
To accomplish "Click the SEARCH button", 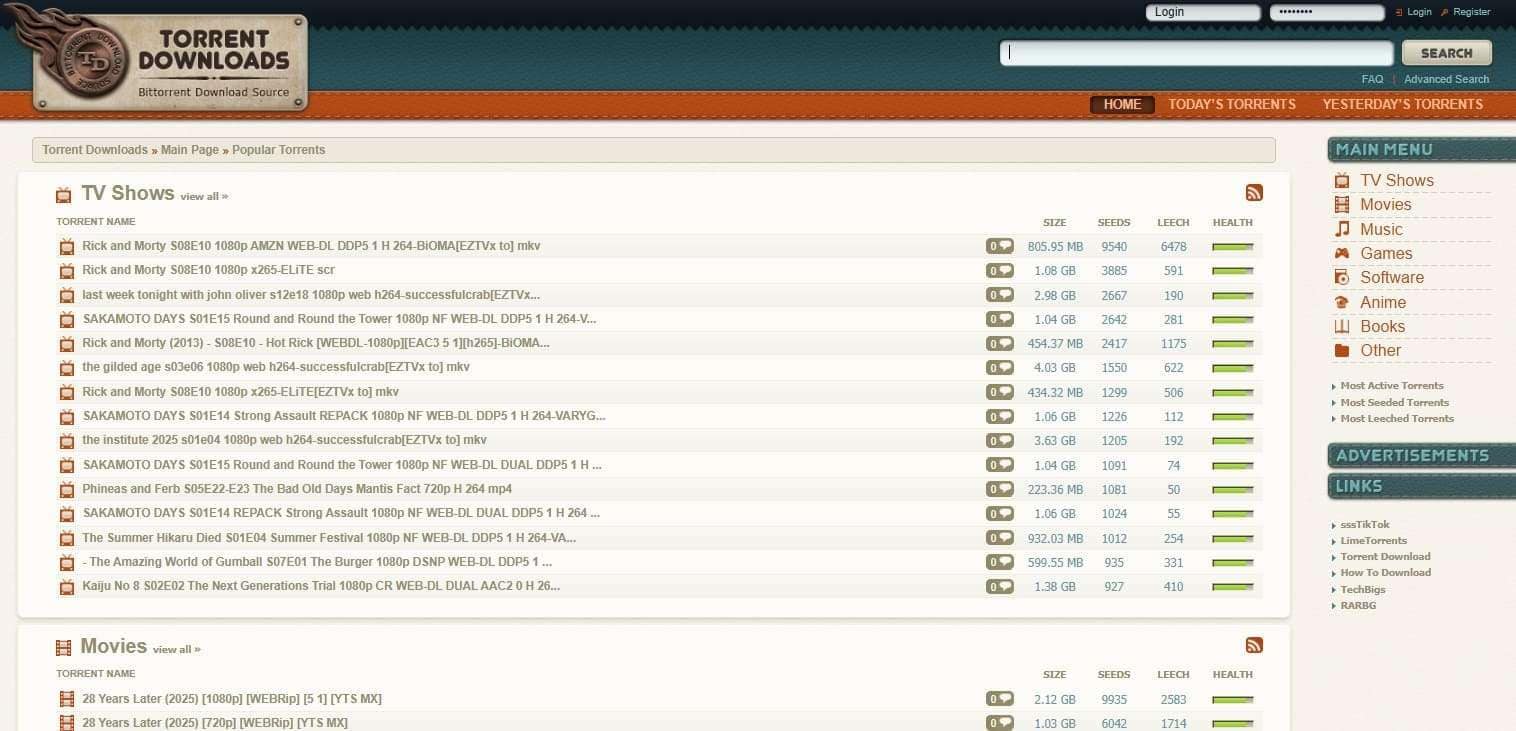I will pyautogui.click(x=1447, y=53).
